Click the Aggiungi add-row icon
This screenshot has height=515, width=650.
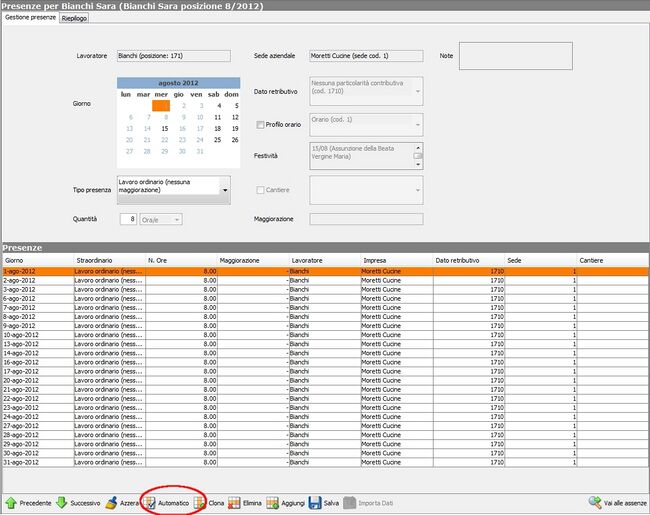tap(272, 503)
